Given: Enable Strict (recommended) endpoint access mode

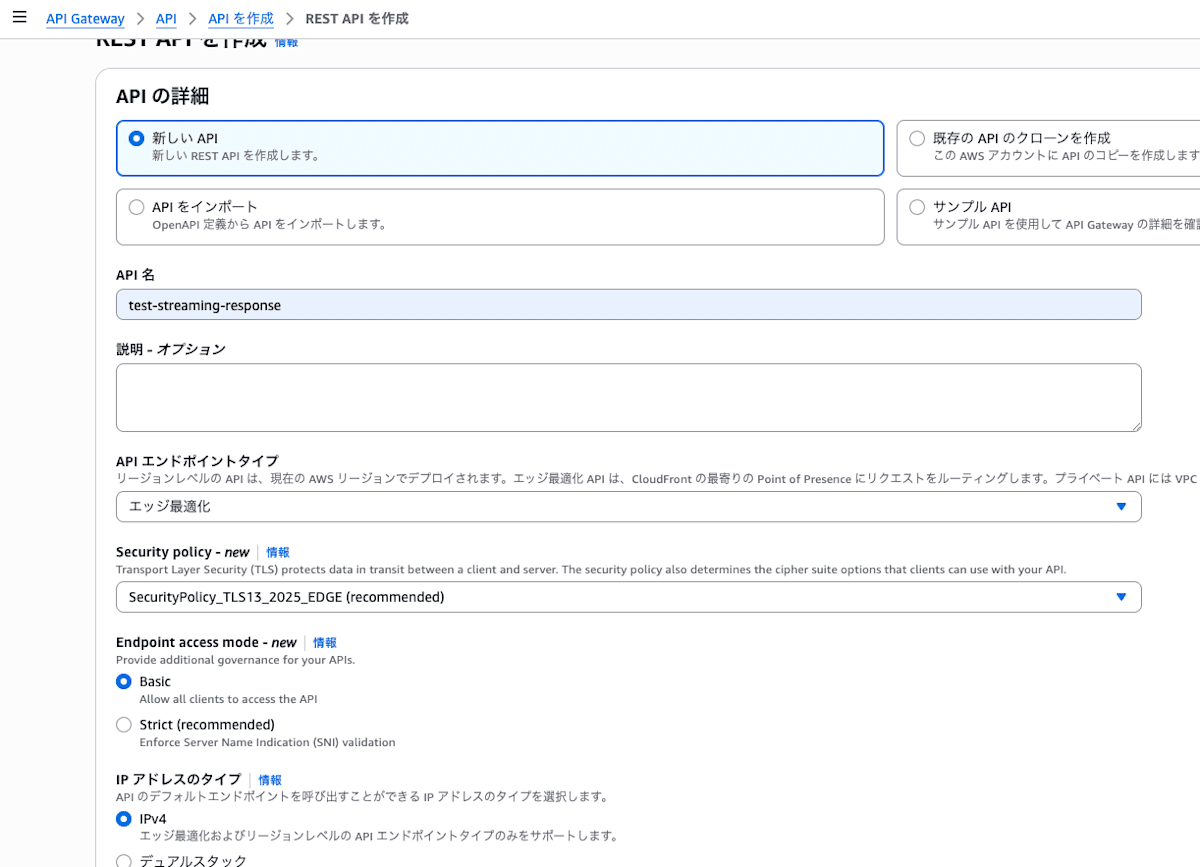Looking at the screenshot, I should click(124, 724).
